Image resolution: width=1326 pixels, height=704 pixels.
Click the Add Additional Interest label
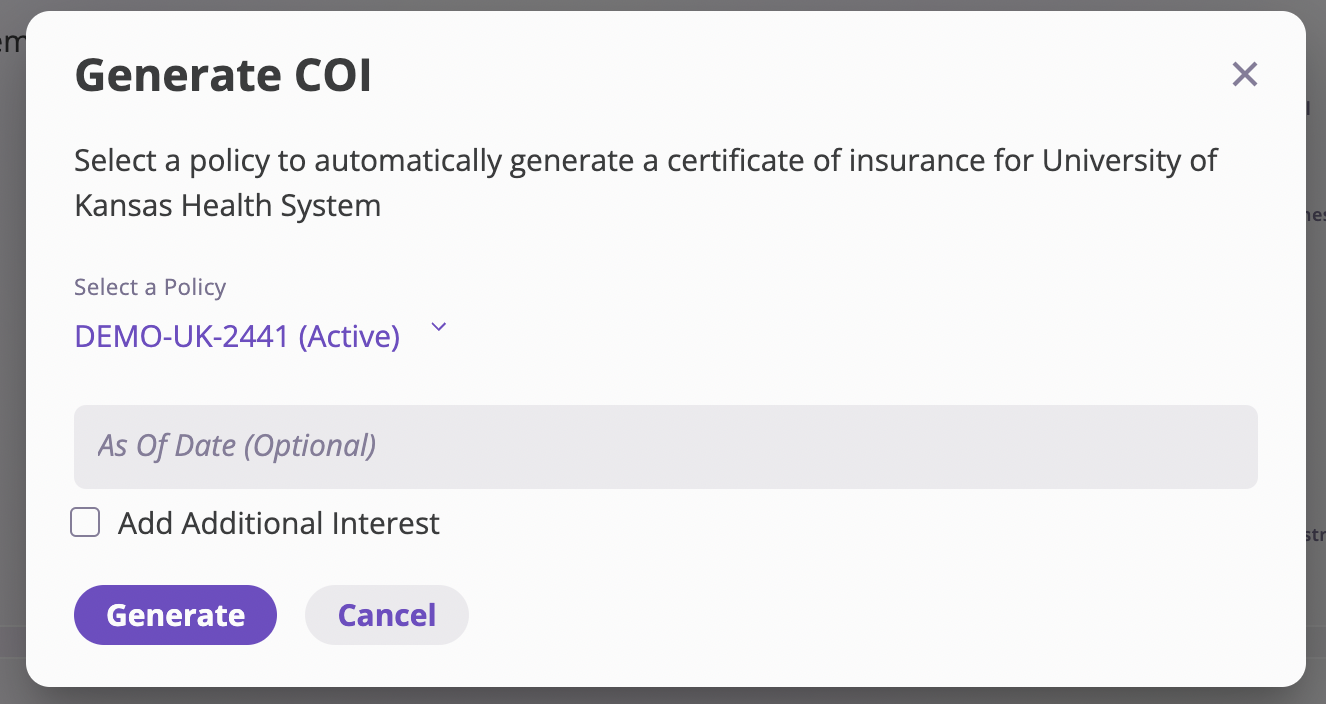(x=278, y=523)
